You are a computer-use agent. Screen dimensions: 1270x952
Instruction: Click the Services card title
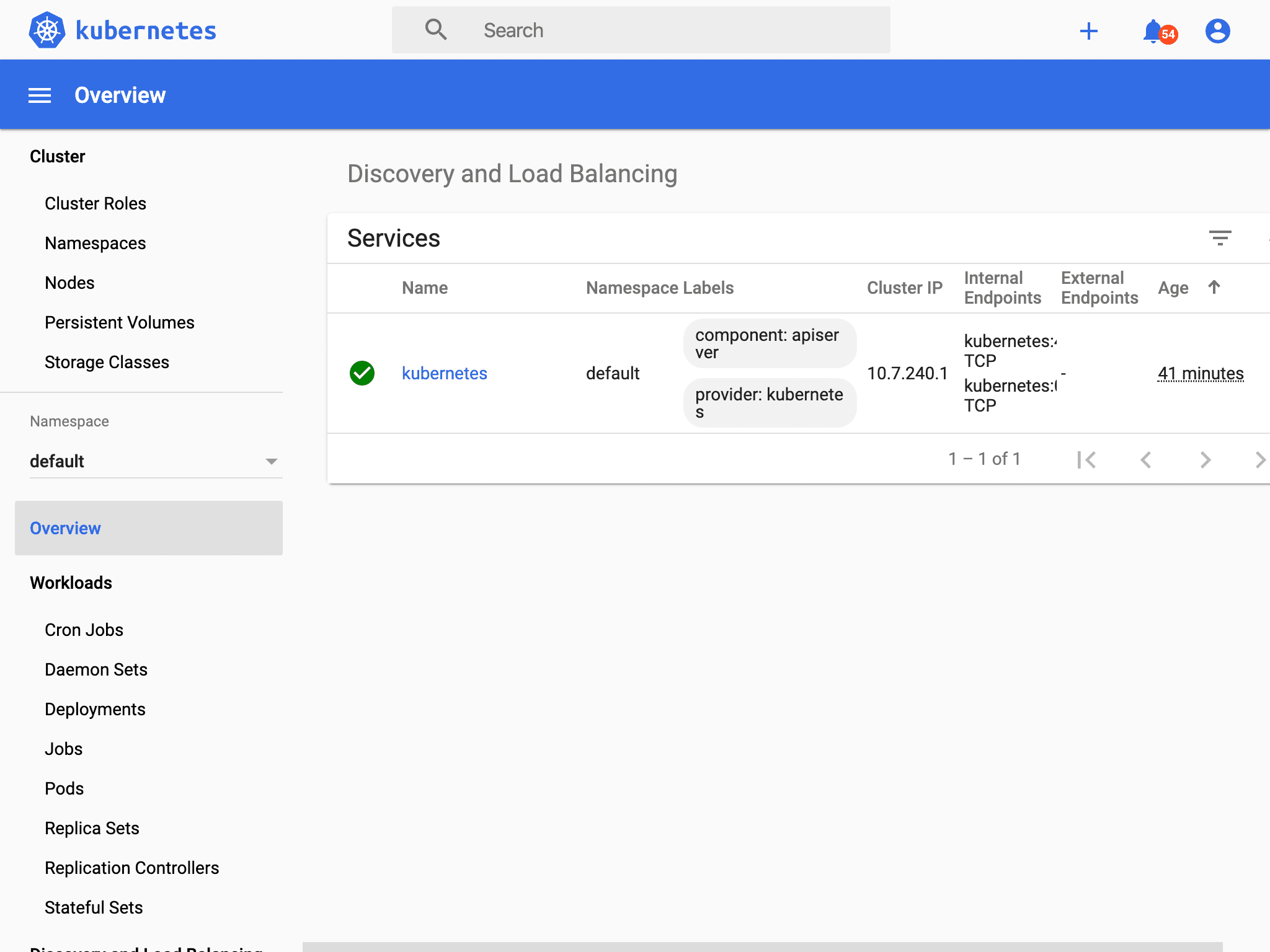pyautogui.click(x=394, y=238)
